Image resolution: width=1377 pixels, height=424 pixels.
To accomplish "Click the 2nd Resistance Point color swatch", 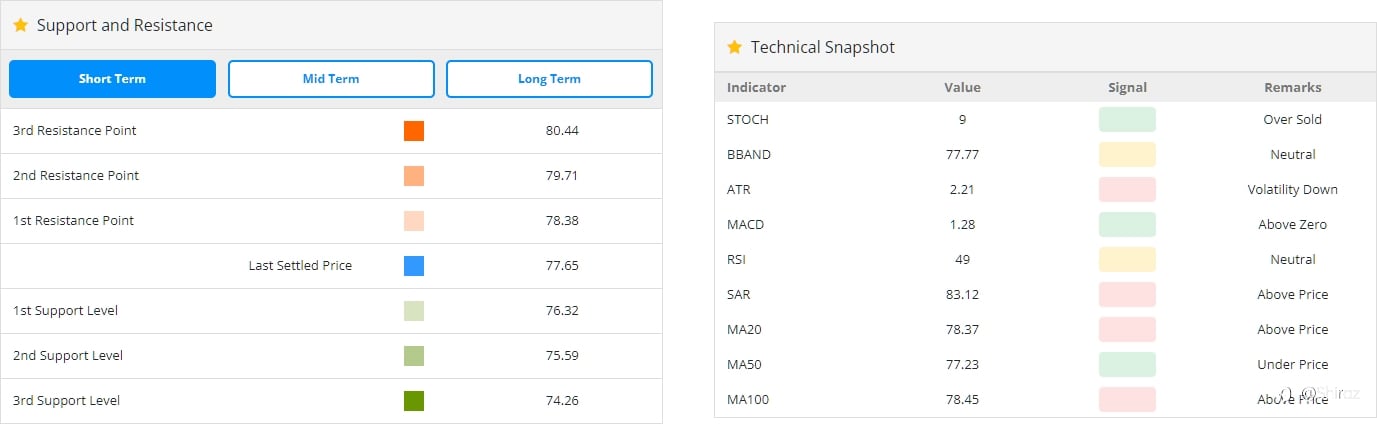I will (x=414, y=176).
